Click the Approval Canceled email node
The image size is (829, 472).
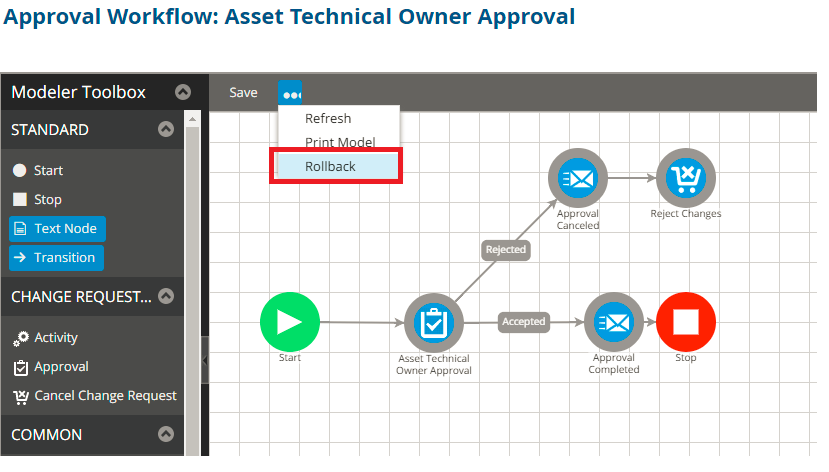click(x=577, y=178)
